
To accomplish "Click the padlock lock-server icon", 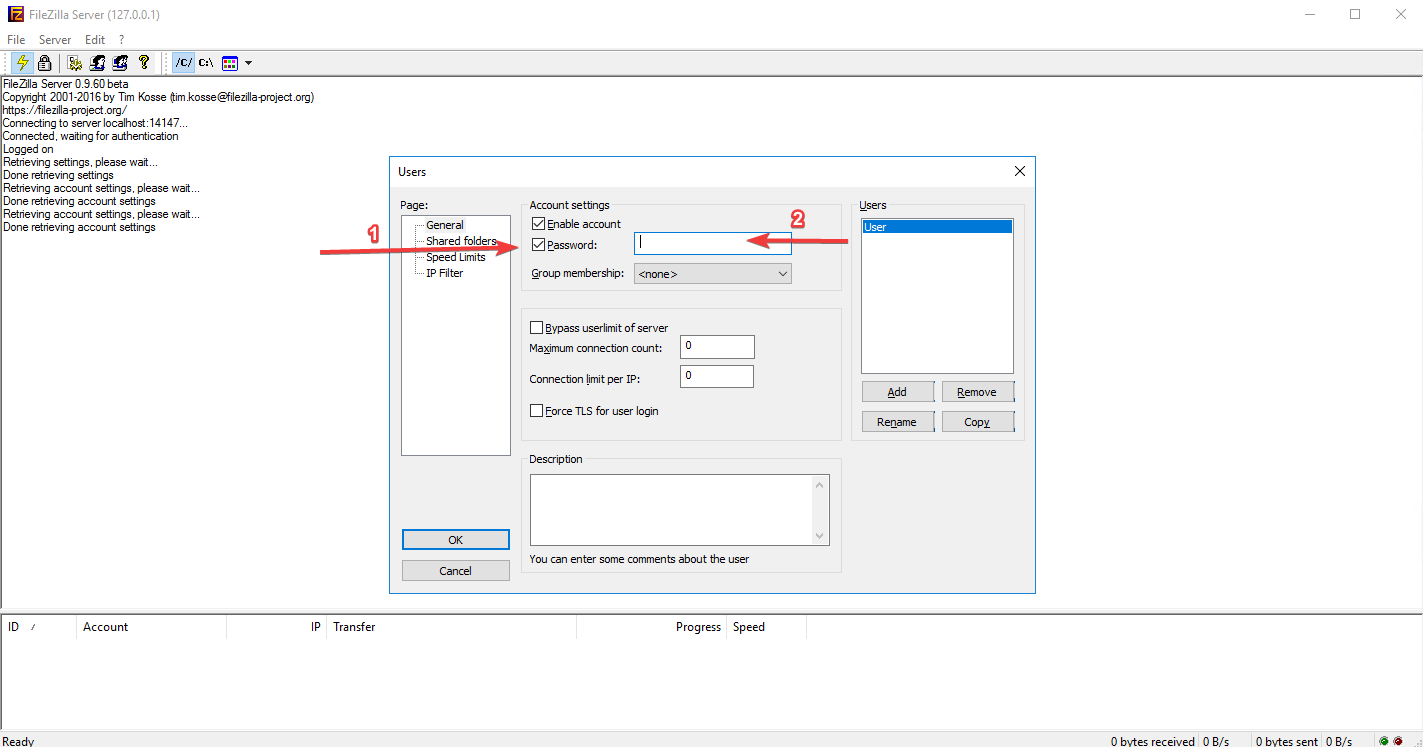I will (44, 62).
